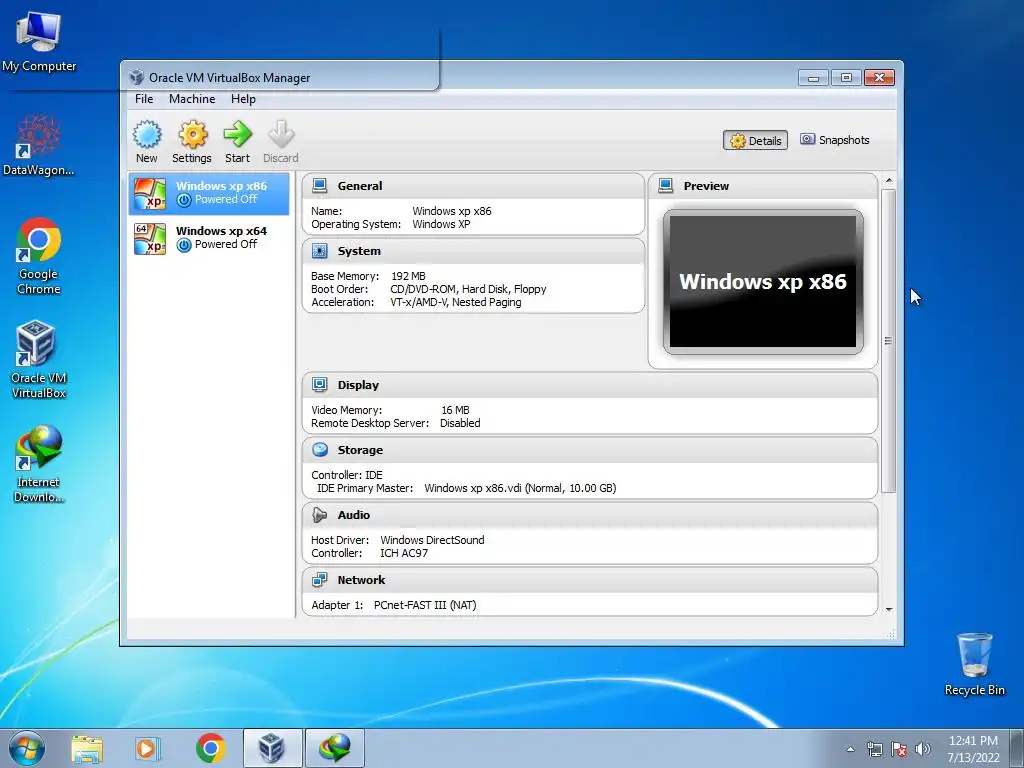Click the VirtualBox title bar cube icon
The width and height of the screenshot is (1024, 768).
pos(136,77)
